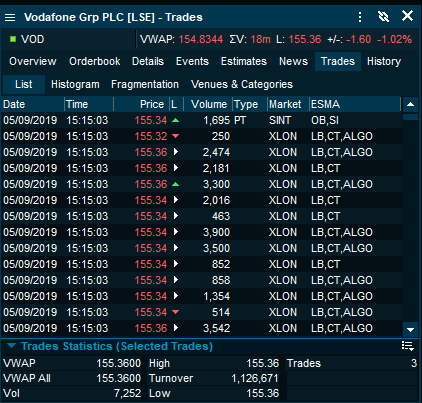Close the Vodafone Trades window
This screenshot has height=403, width=422.
coord(407,16)
